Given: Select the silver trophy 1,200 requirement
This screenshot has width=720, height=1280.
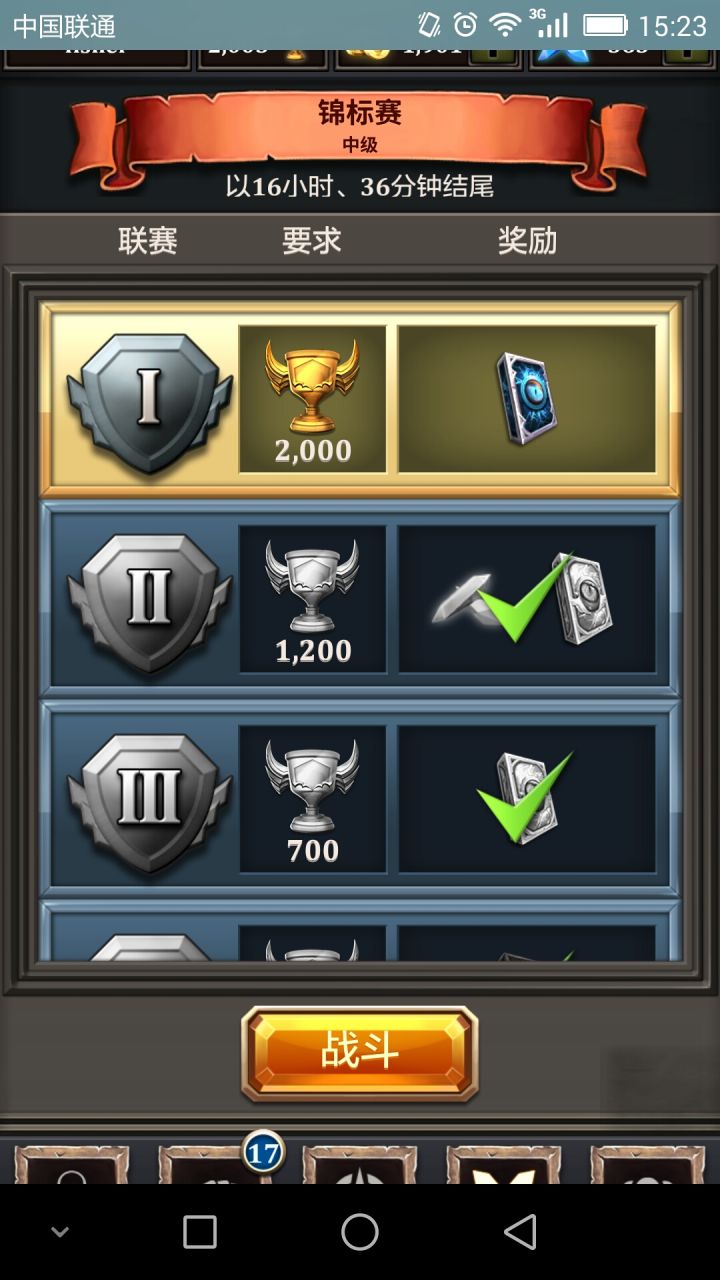Looking at the screenshot, I should point(313,599).
